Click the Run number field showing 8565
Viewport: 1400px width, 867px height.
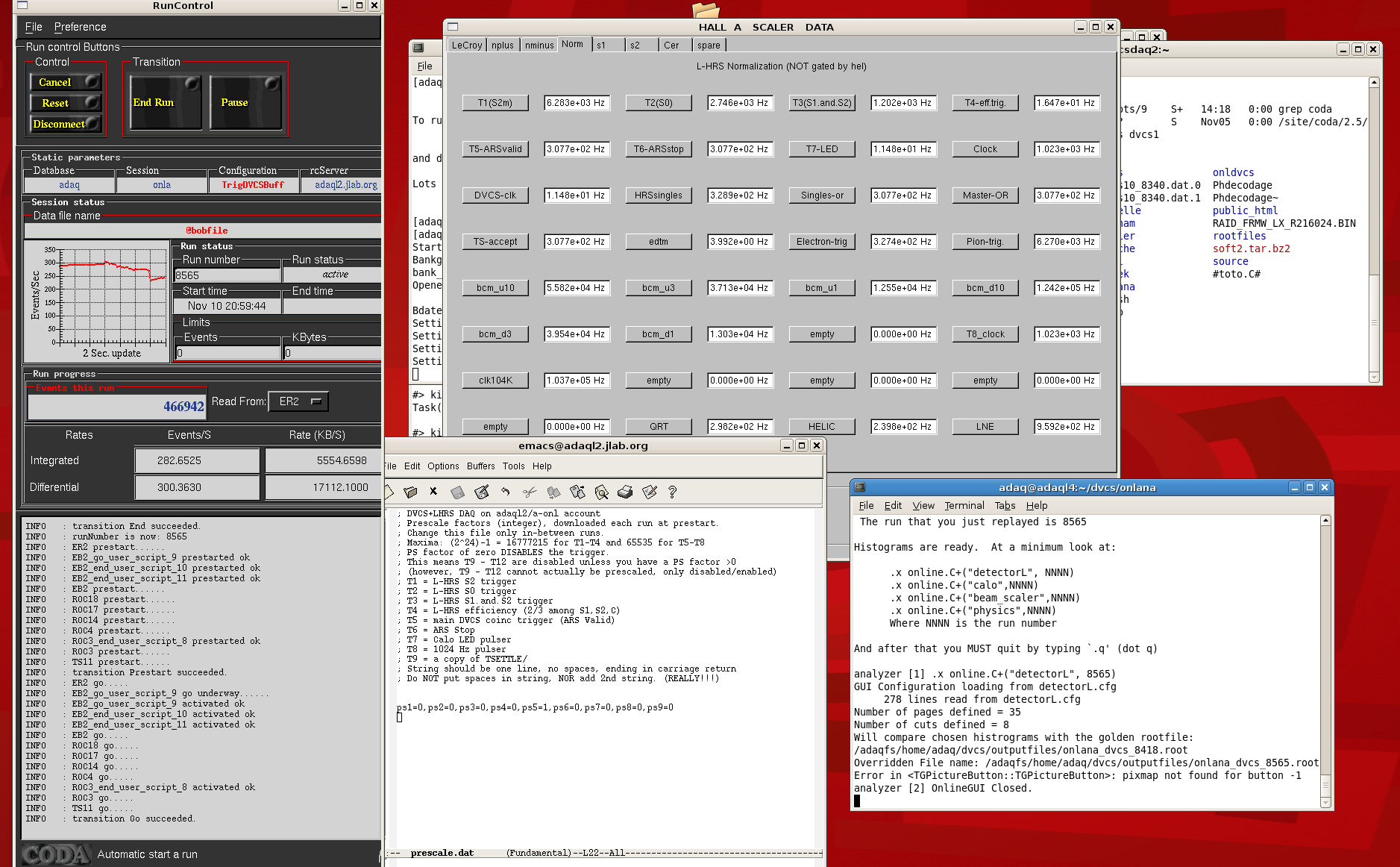pyautogui.click(x=227, y=275)
